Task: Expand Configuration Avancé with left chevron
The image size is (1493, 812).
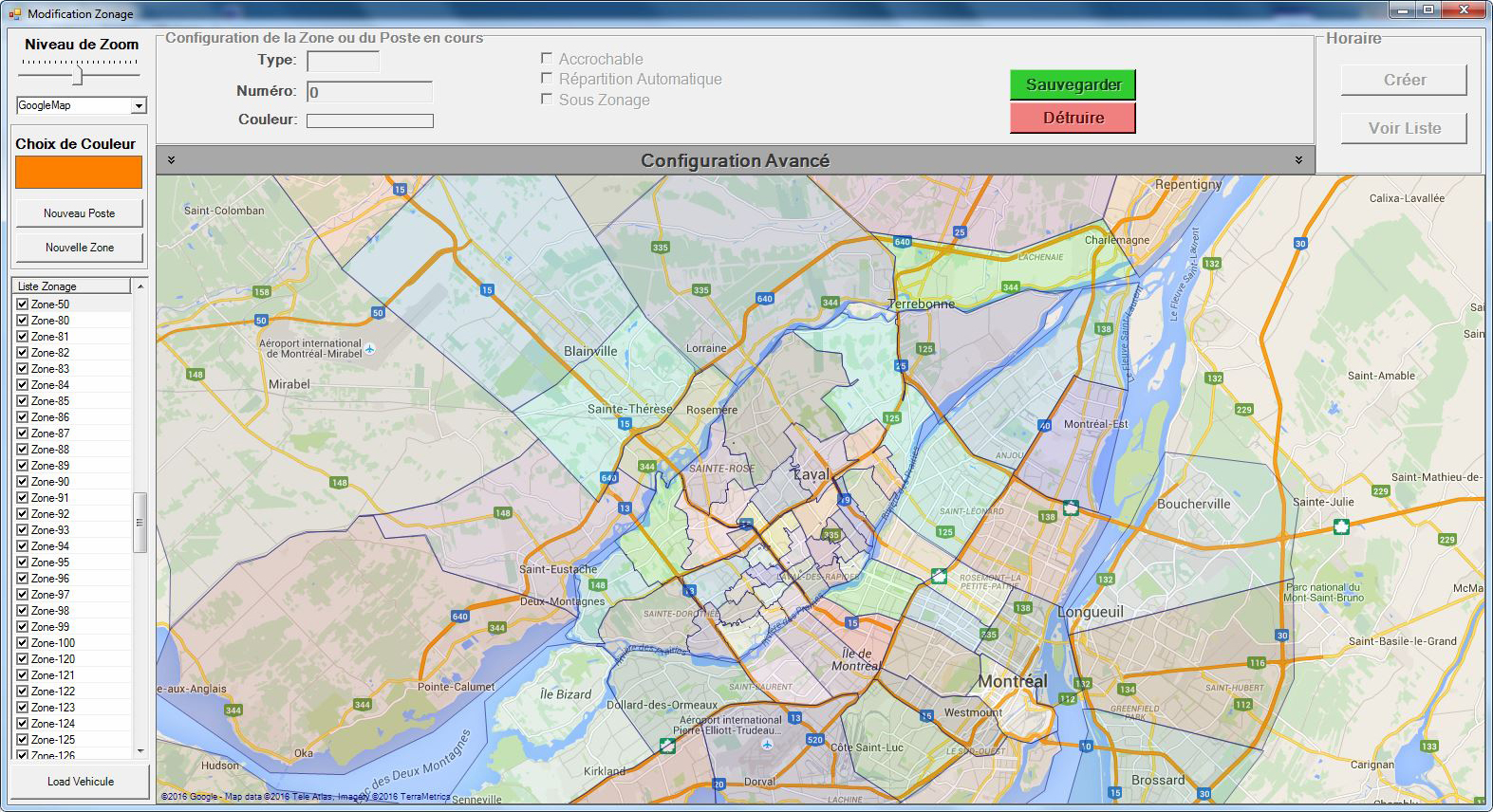Action: point(171,160)
